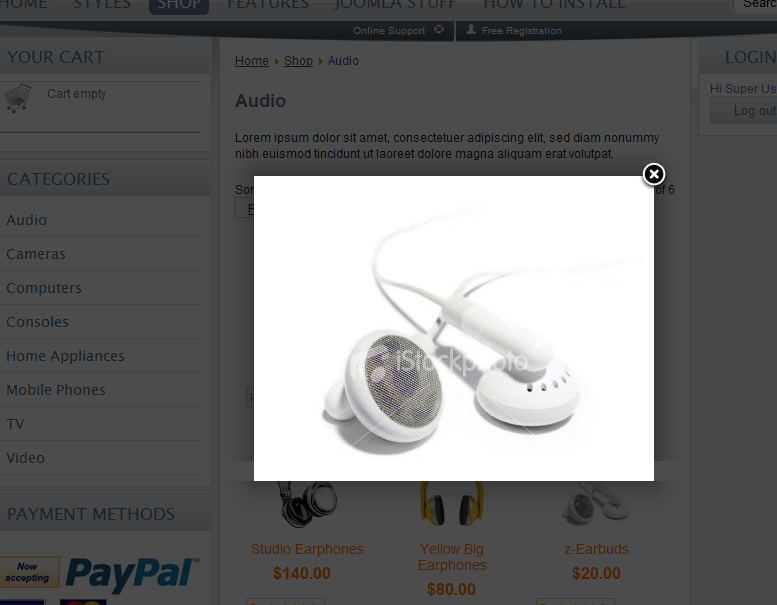Image resolution: width=777 pixels, height=605 pixels.
Task: Open the Studio Earphones product link
Action: (307, 549)
